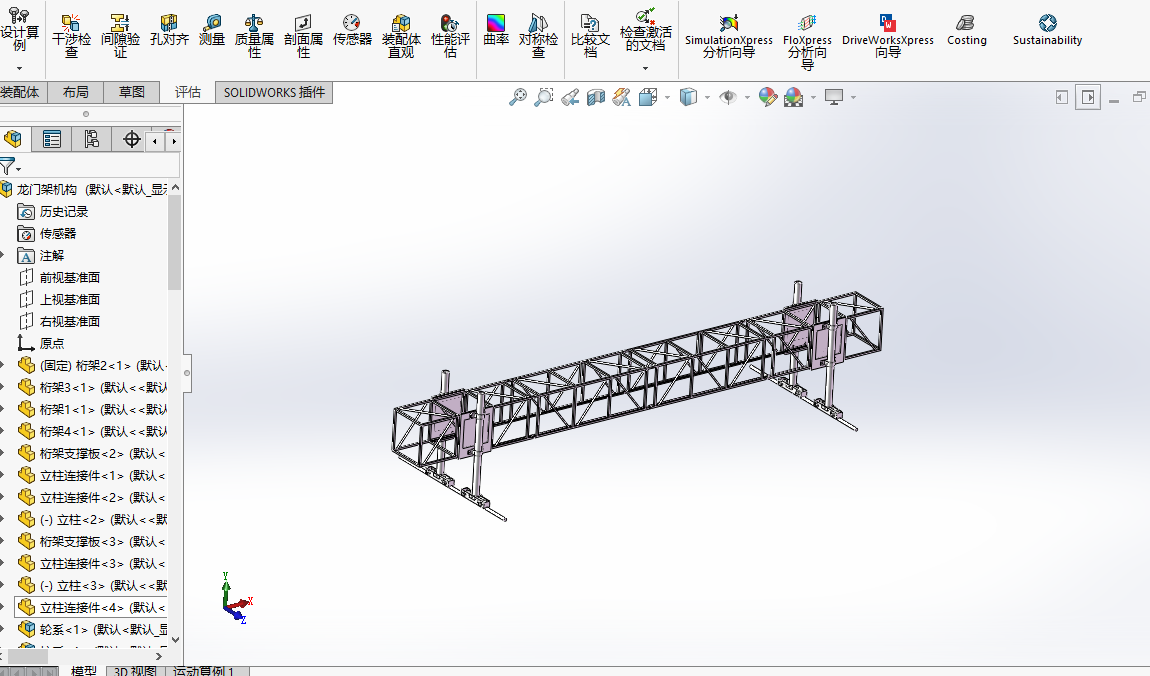The width and height of the screenshot is (1150, 676).
Task: Open the ConfigurationManager panel tab
Action: (92, 139)
